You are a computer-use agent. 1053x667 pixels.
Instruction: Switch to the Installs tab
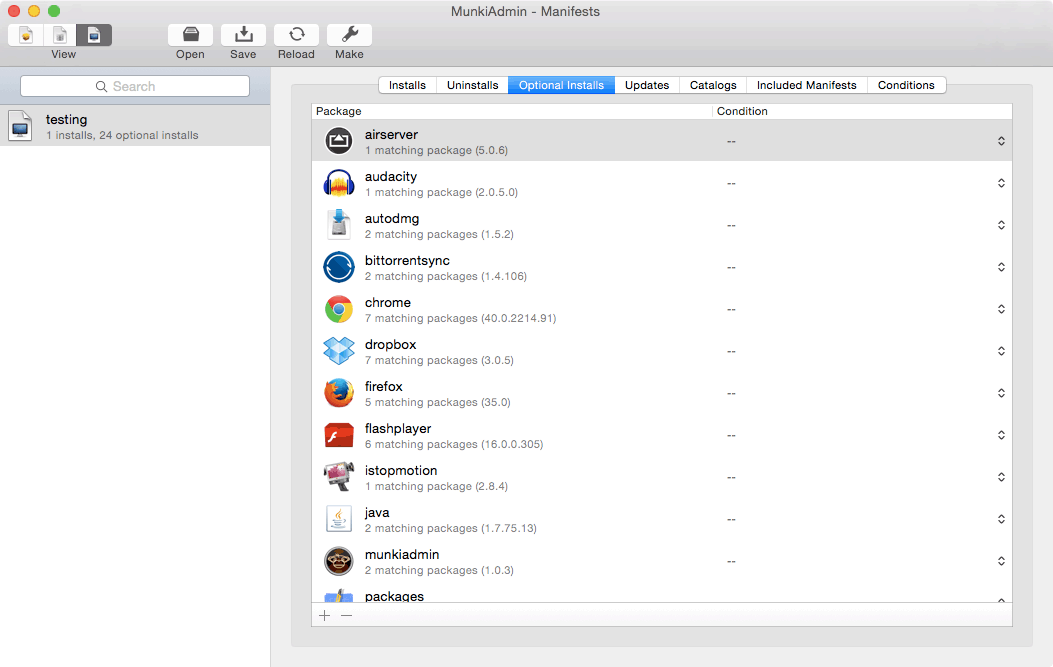pyautogui.click(x=407, y=86)
